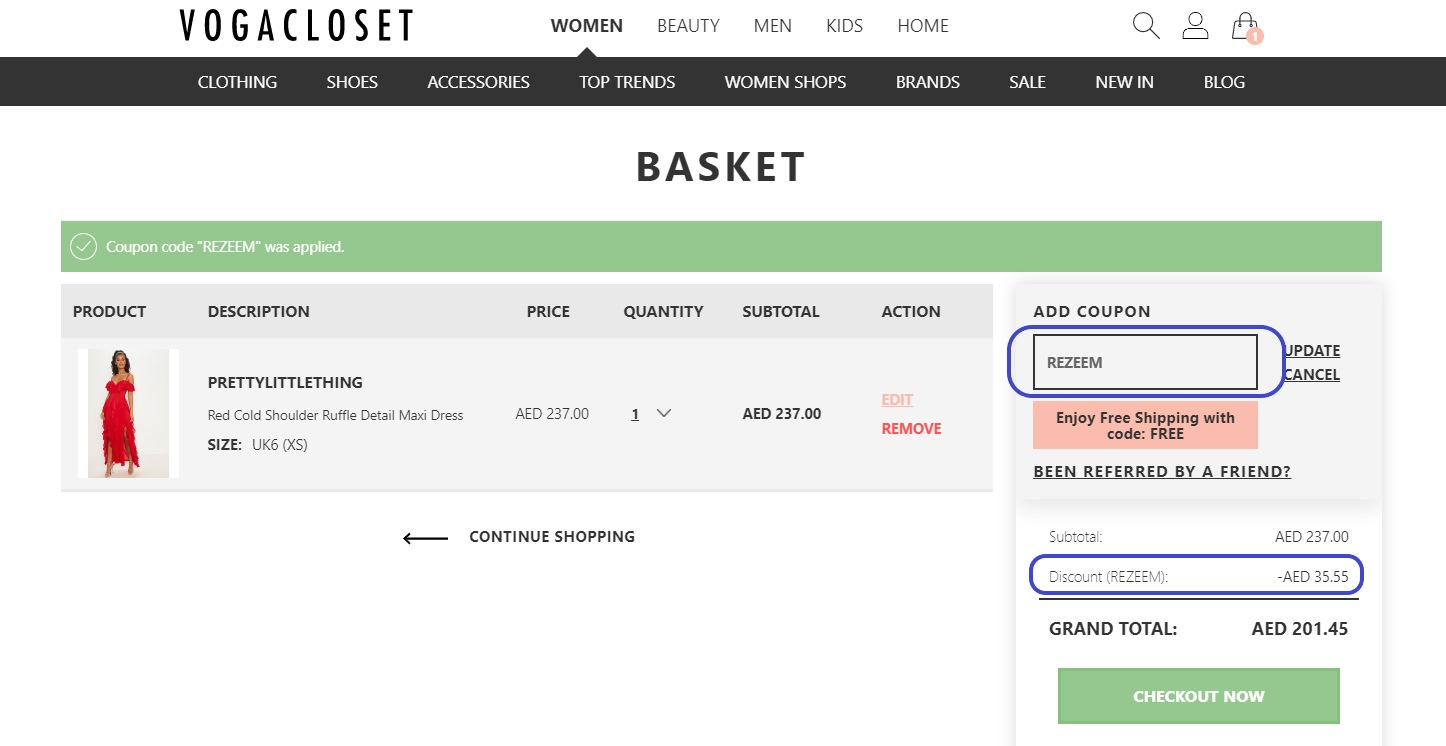This screenshot has height=746, width=1446.
Task: Click the REZEEM coupon input field
Action: (x=1146, y=362)
